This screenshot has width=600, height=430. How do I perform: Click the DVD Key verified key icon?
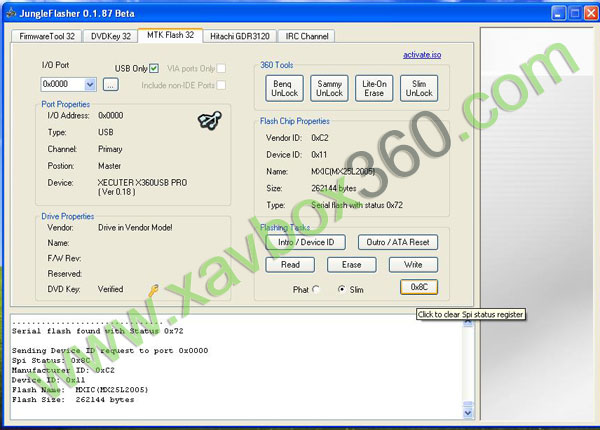[x=153, y=290]
